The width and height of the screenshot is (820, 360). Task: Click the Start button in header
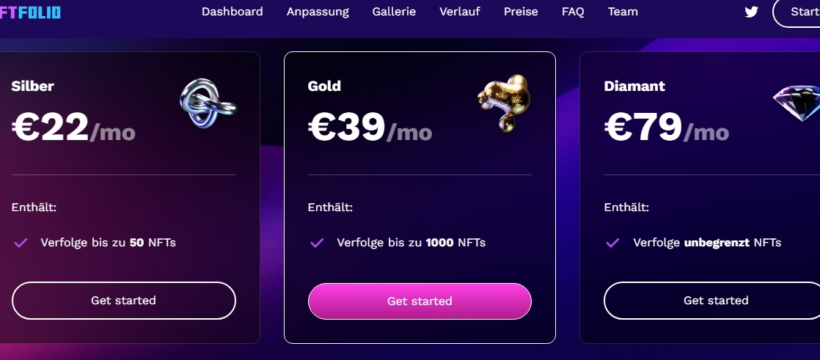coord(796,12)
